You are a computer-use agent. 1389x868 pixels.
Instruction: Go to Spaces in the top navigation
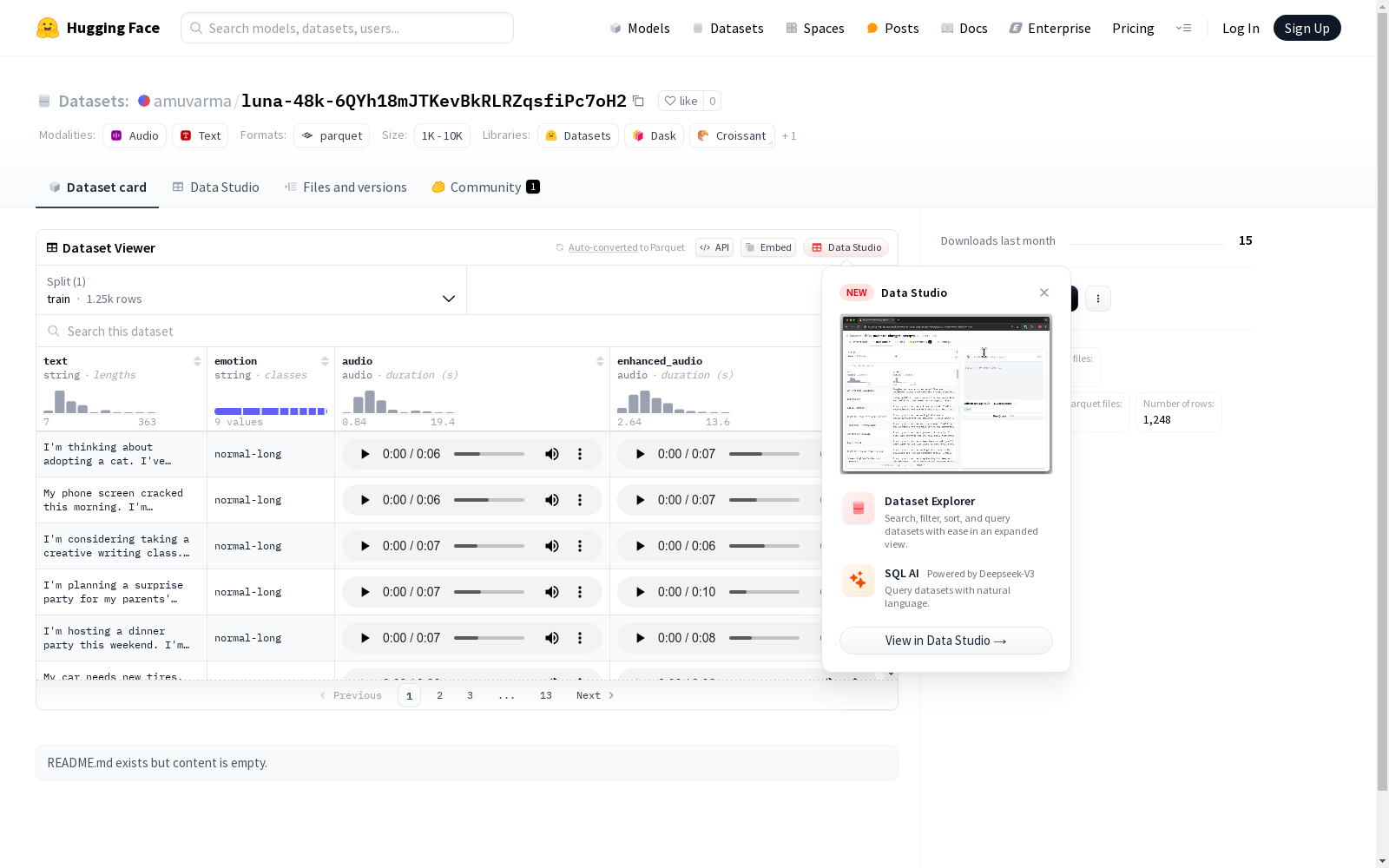(815, 28)
